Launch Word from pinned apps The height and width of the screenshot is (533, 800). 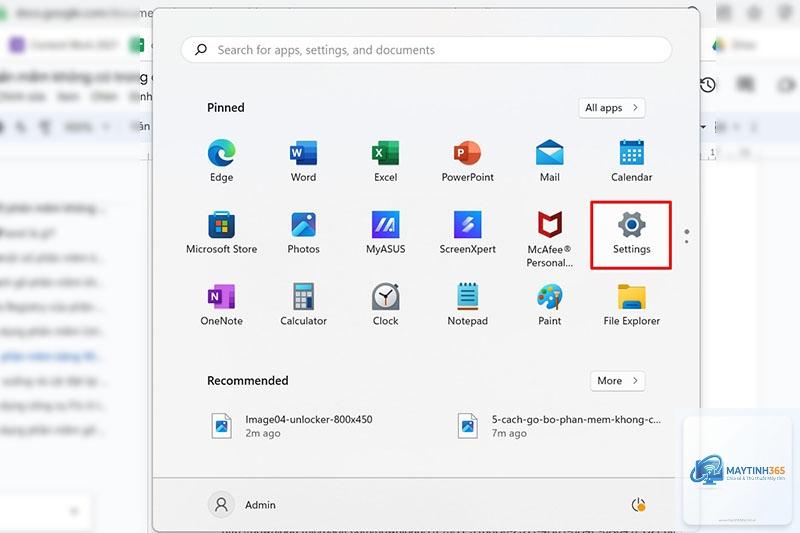point(304,161)
